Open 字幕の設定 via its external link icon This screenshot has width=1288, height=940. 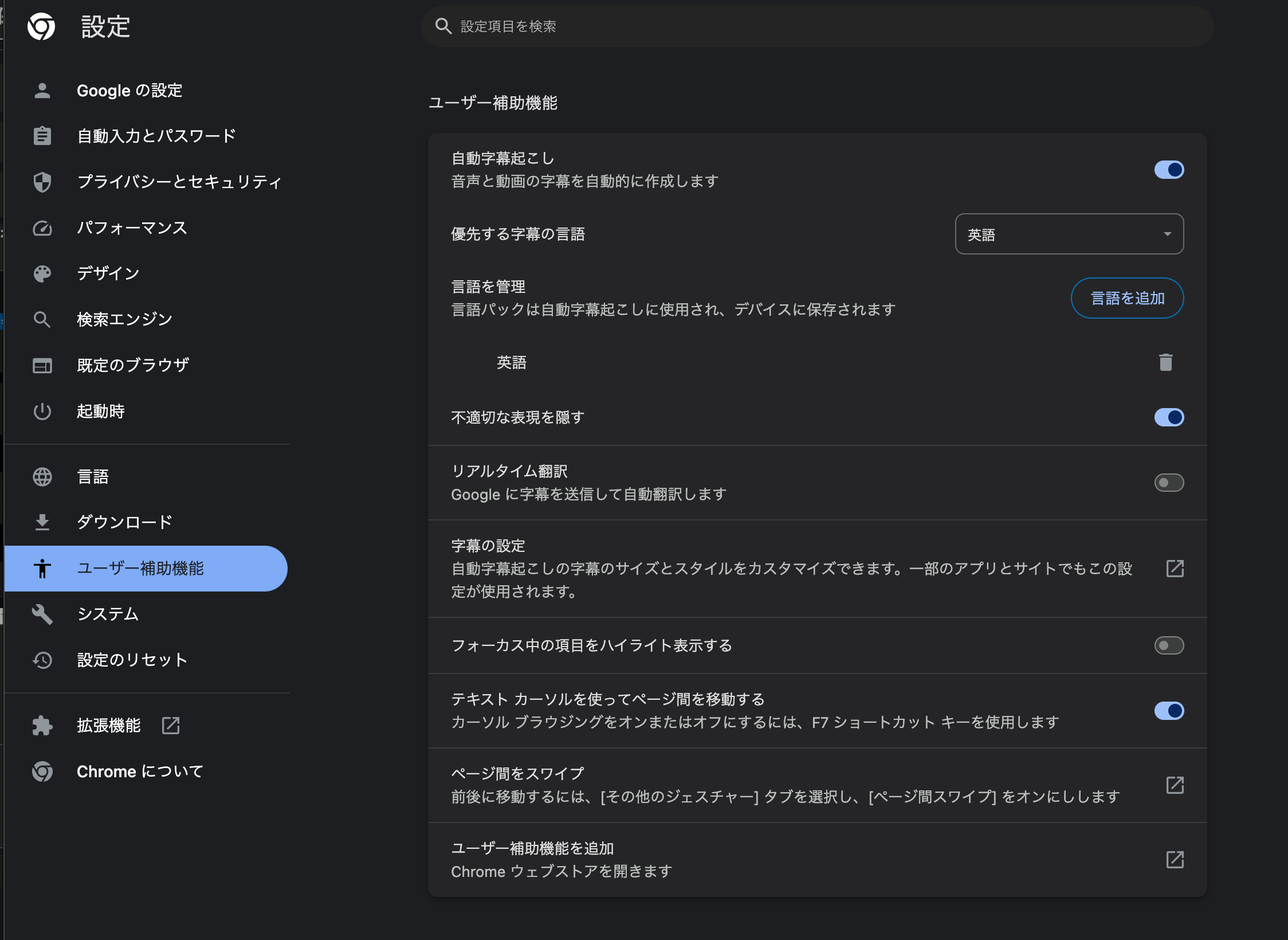pyautogui.click(x=1175, y=568)
